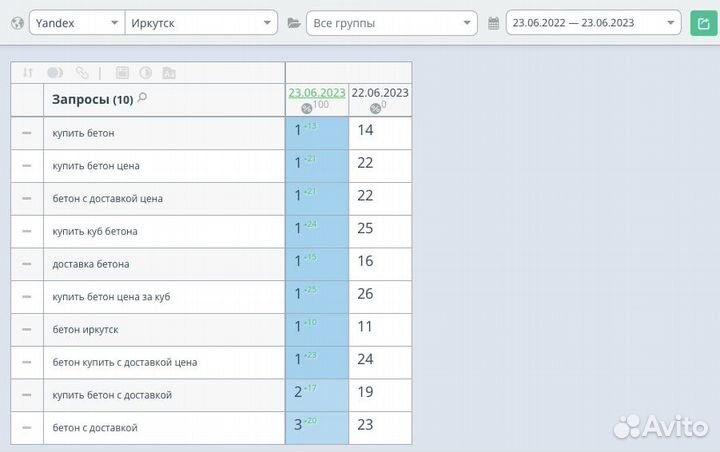This screenshot has width=720, height=452.
Task: Open the 23.06.2023 date link
Action: point(317,93)
